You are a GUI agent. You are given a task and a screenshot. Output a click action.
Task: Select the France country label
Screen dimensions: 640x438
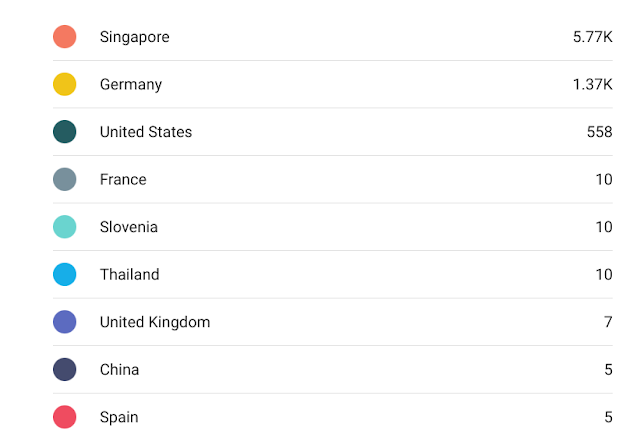(x=123, y=180)
